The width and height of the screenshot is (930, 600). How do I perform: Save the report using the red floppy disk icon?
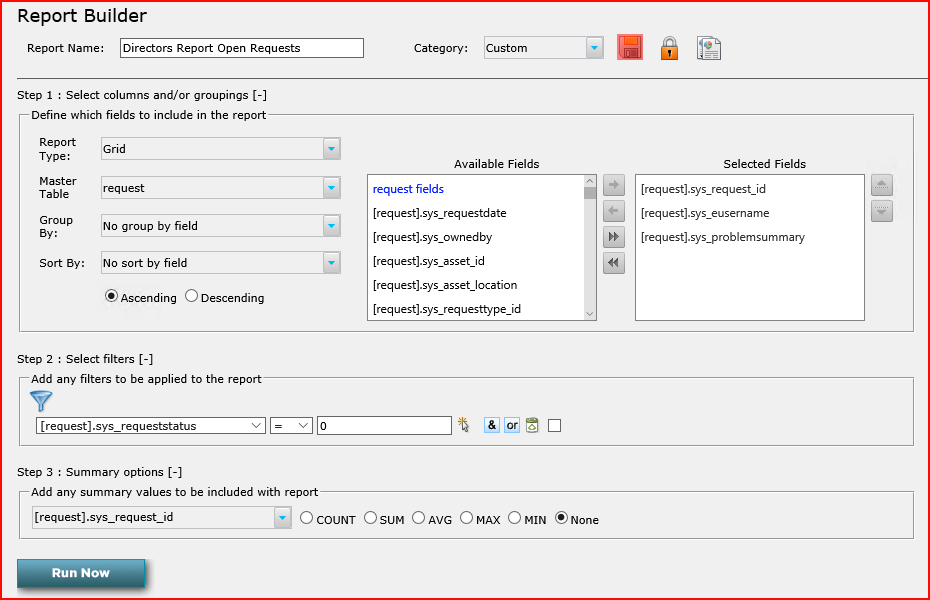coord(630,47)
